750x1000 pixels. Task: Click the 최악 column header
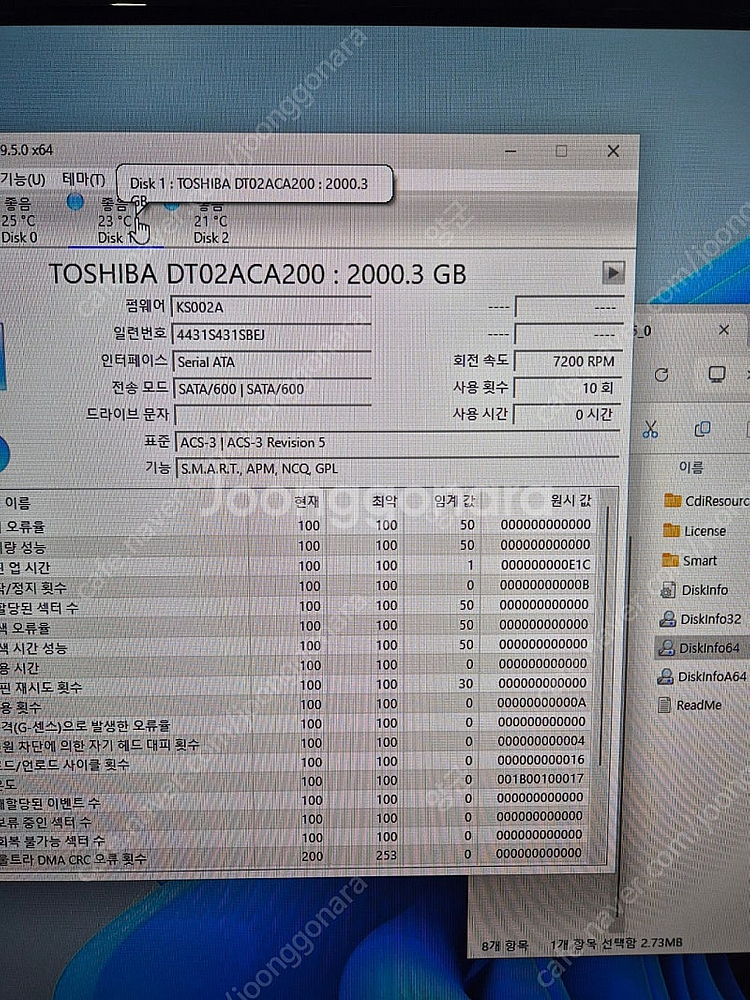coord(384,501)
